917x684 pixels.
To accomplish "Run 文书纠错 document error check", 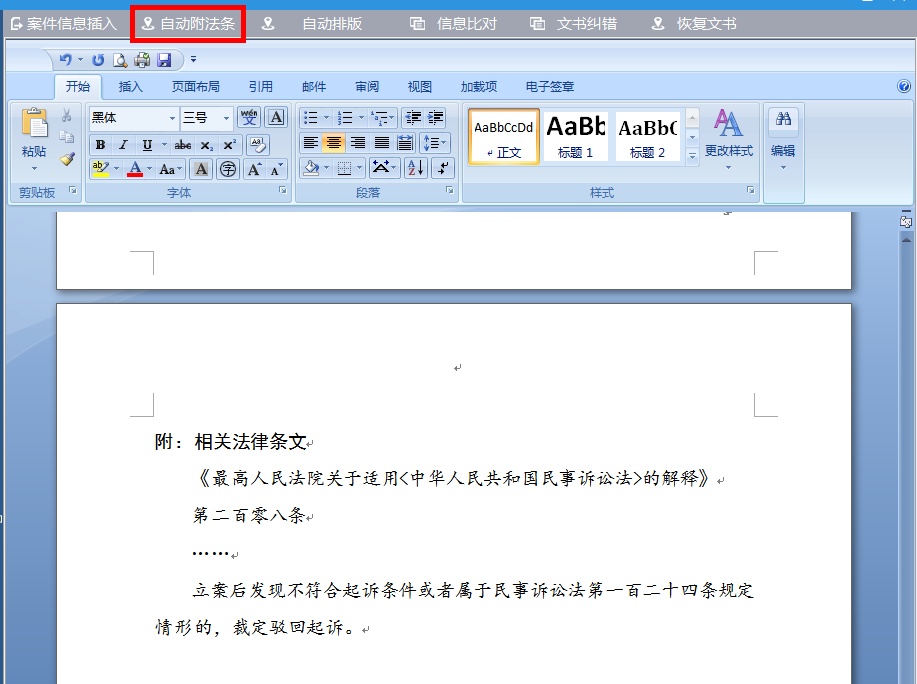I will 573,24.
